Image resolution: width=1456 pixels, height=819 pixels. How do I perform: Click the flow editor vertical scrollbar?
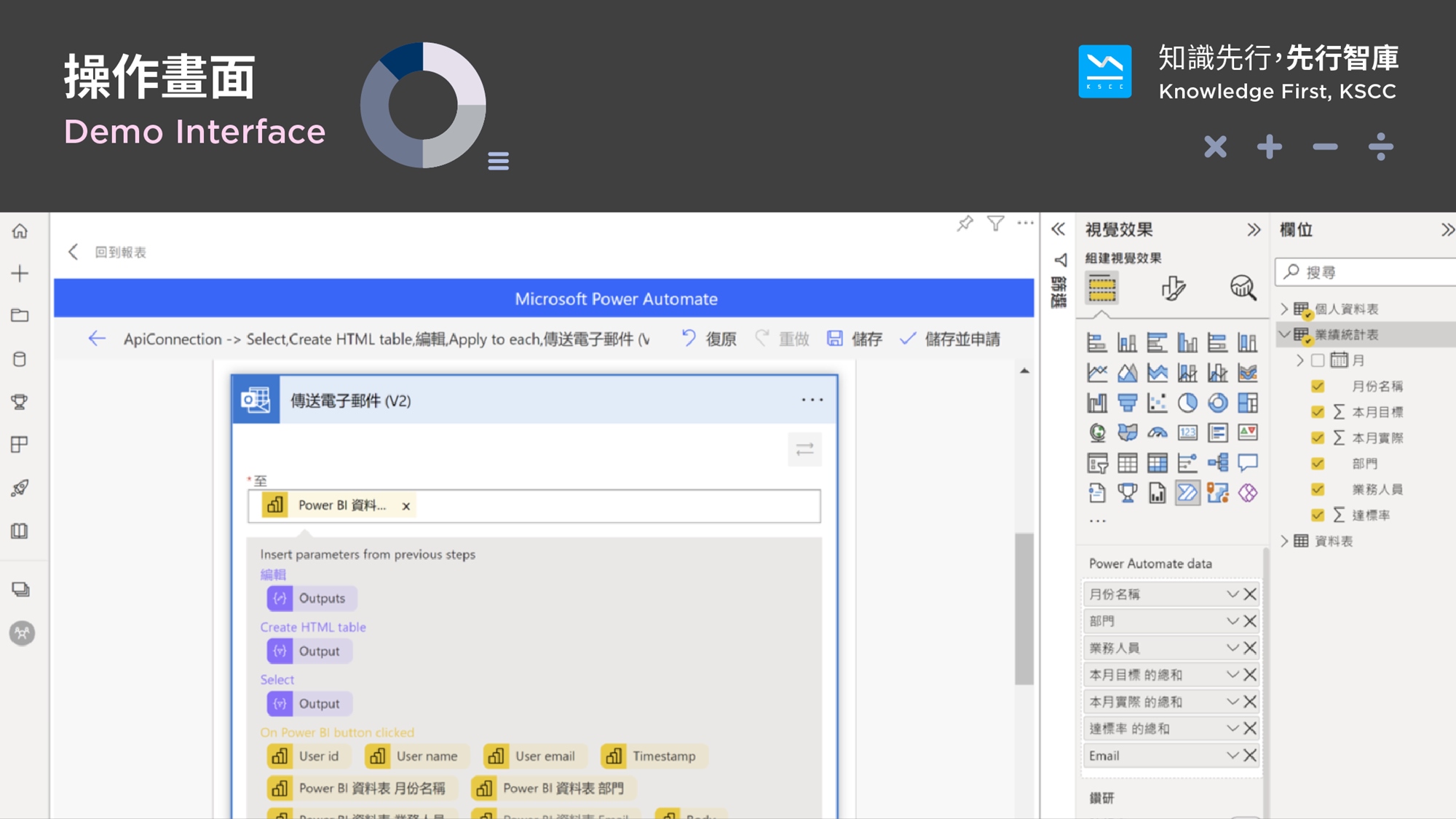pos(1024,609)
